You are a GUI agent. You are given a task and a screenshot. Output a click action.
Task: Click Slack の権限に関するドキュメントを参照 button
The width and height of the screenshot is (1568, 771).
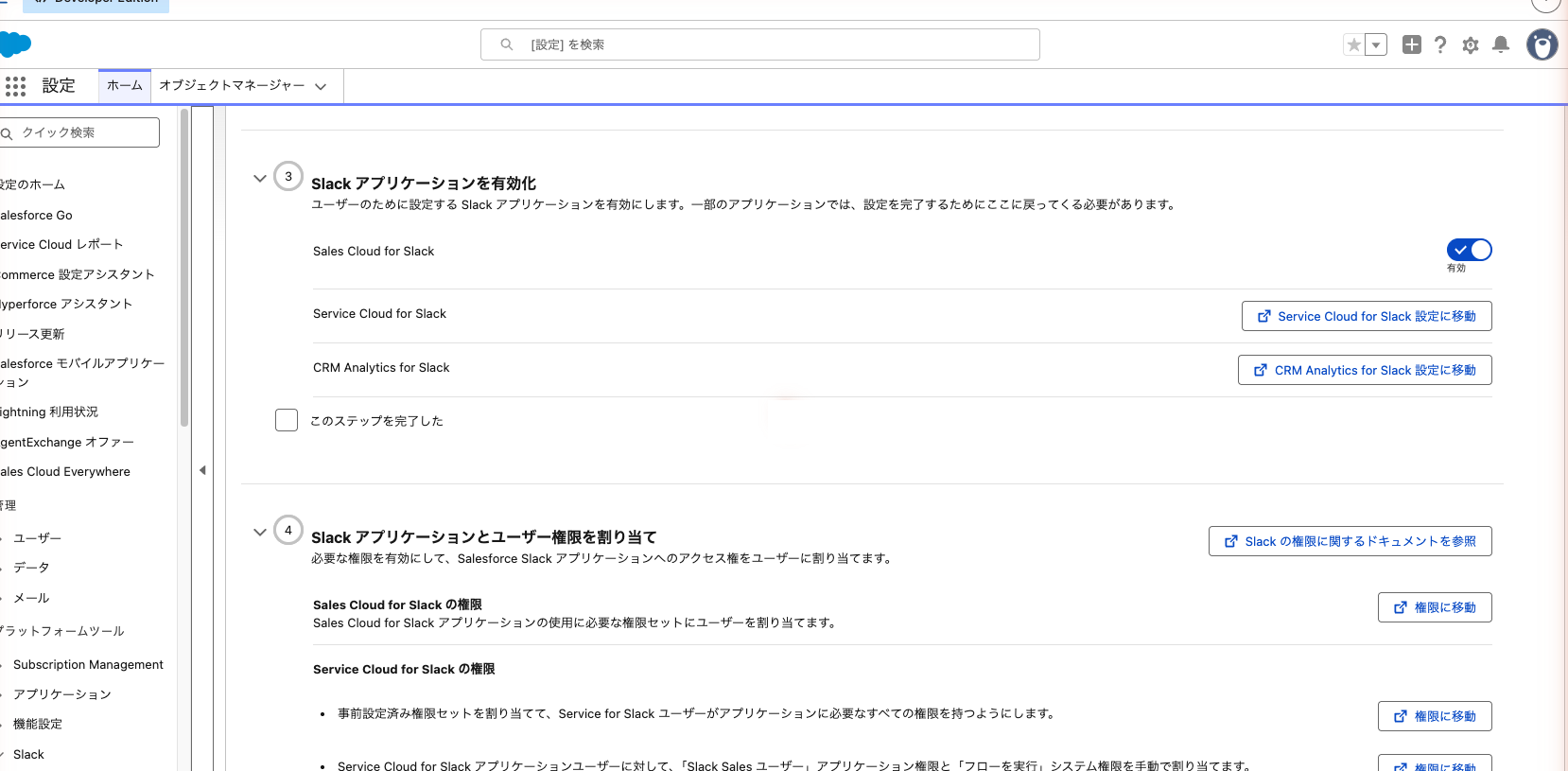coord(1350,541)
